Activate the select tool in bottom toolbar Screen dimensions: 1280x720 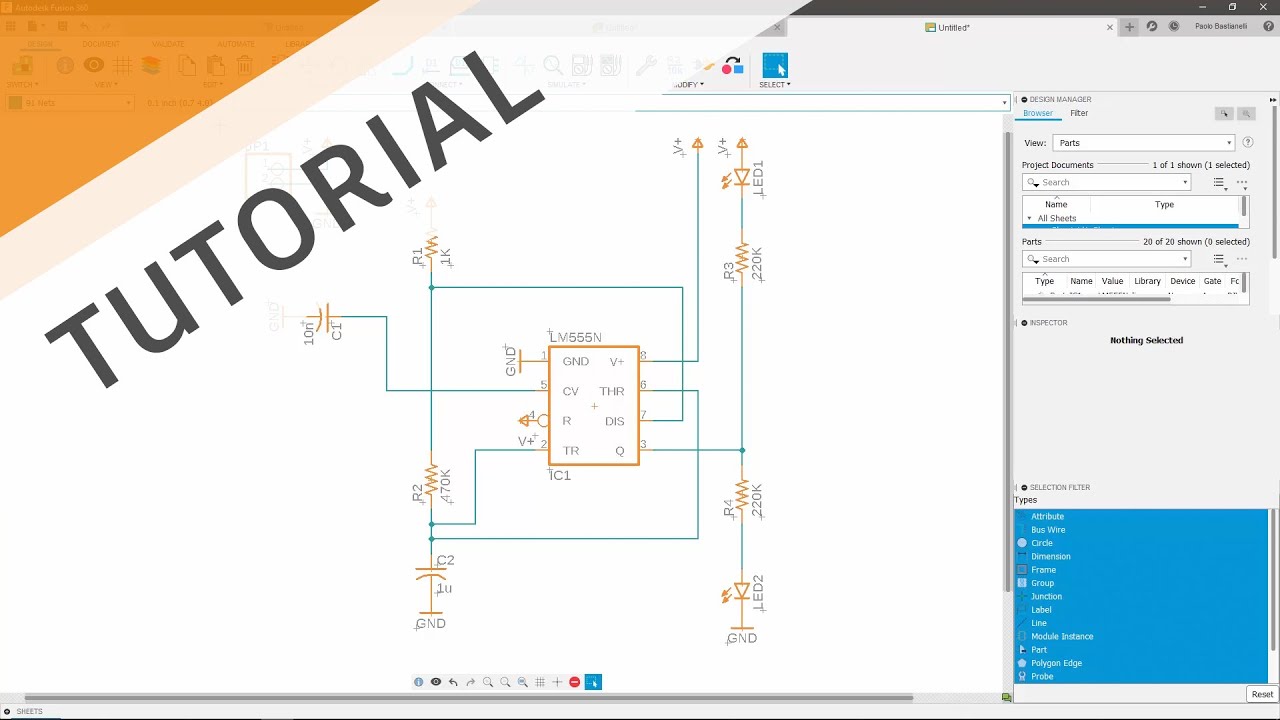(x=593, y=682)
